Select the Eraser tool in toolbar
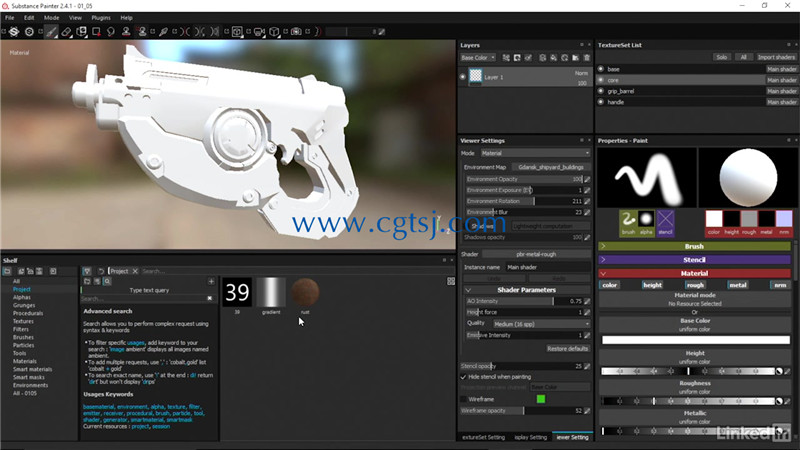Viewport: 800px width, 450px height. point(66,32)
